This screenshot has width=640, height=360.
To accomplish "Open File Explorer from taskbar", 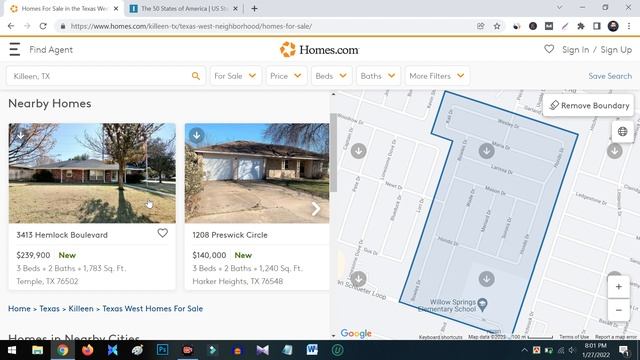I will tap(38, 350).
